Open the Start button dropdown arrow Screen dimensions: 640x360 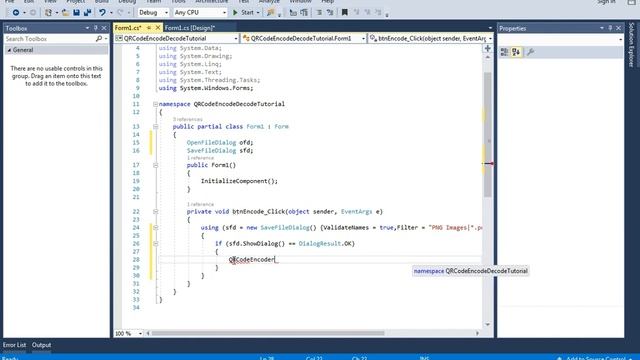click(x=258, y=13)
